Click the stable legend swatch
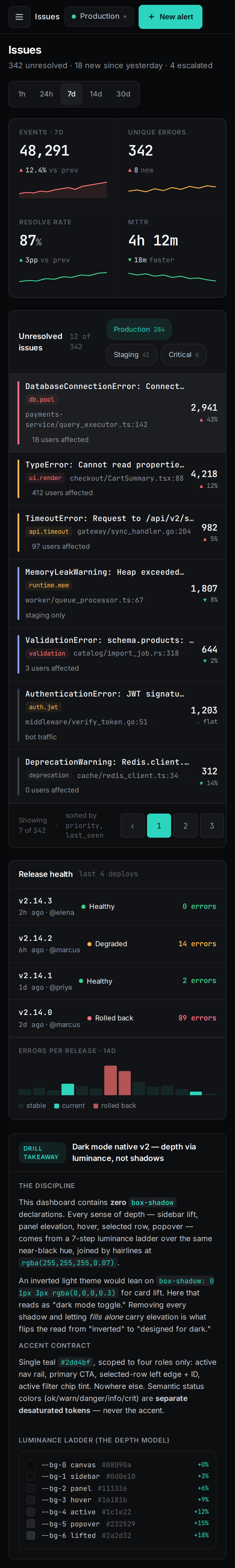235x1568 pixels. point(21,1106)
